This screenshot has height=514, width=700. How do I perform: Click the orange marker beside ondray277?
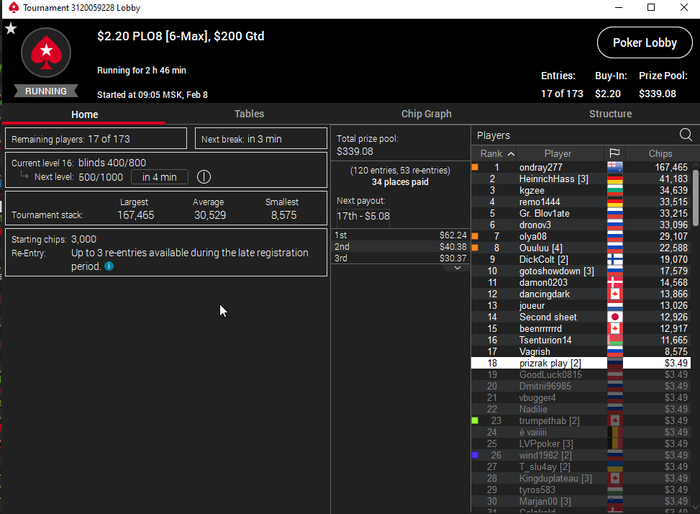tap(475, 167)
